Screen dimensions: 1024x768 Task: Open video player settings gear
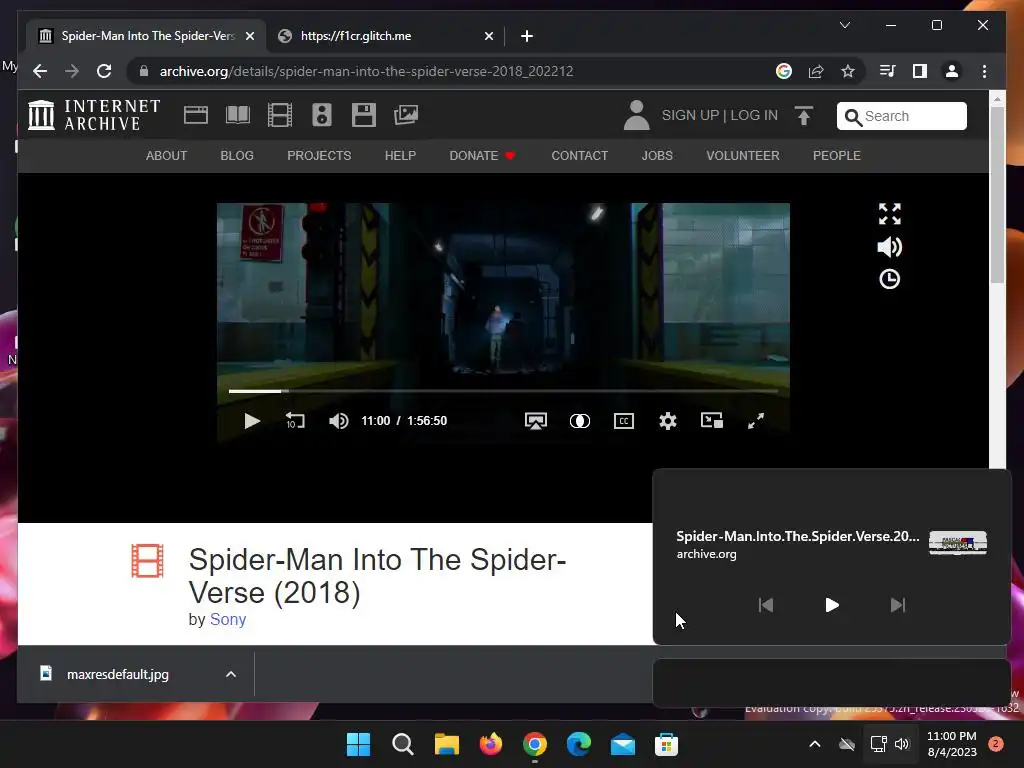click(x=667, y=421)
